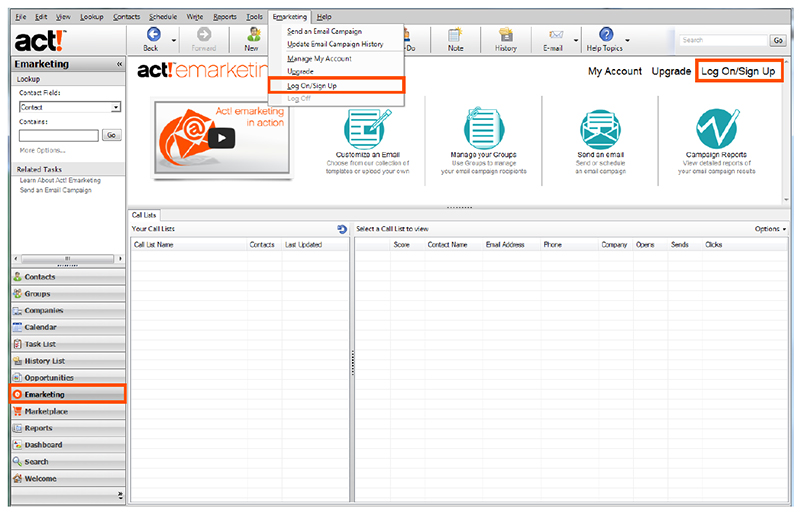Sort by Last Updated column header
This screenshot has height=513, width=800.
pos(316,245)
